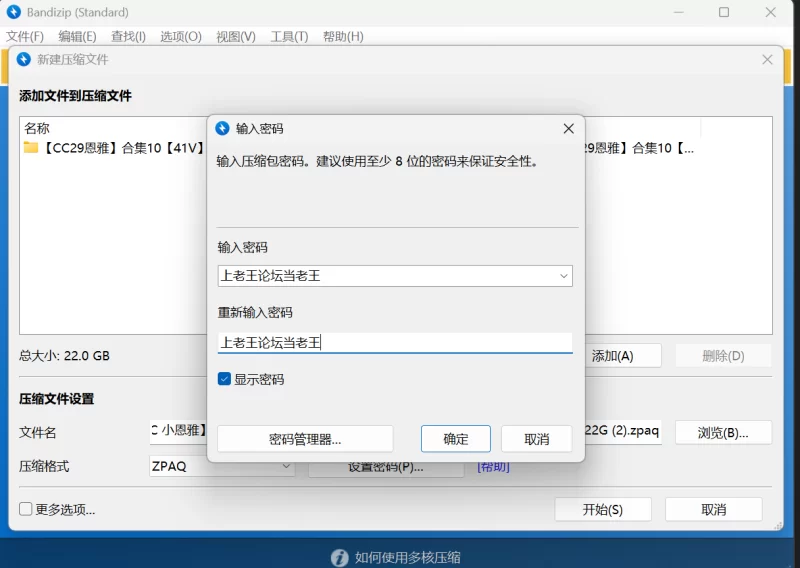
Task: Close the 输入密码 dialog with X
Action: tap(568, 129)
